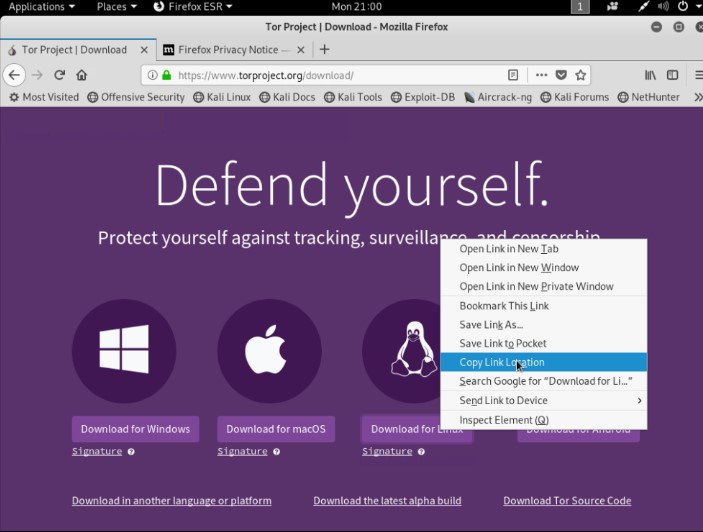Click Download for Windows button

135,429
